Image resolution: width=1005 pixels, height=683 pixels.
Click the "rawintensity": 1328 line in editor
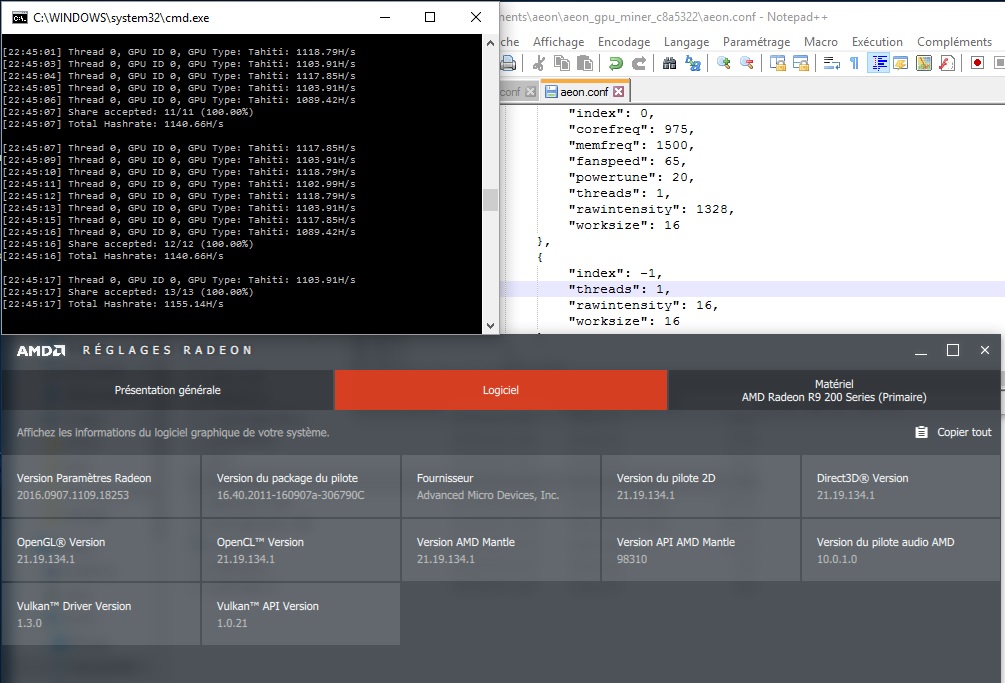pyautogui.click(x=651, y=210)
